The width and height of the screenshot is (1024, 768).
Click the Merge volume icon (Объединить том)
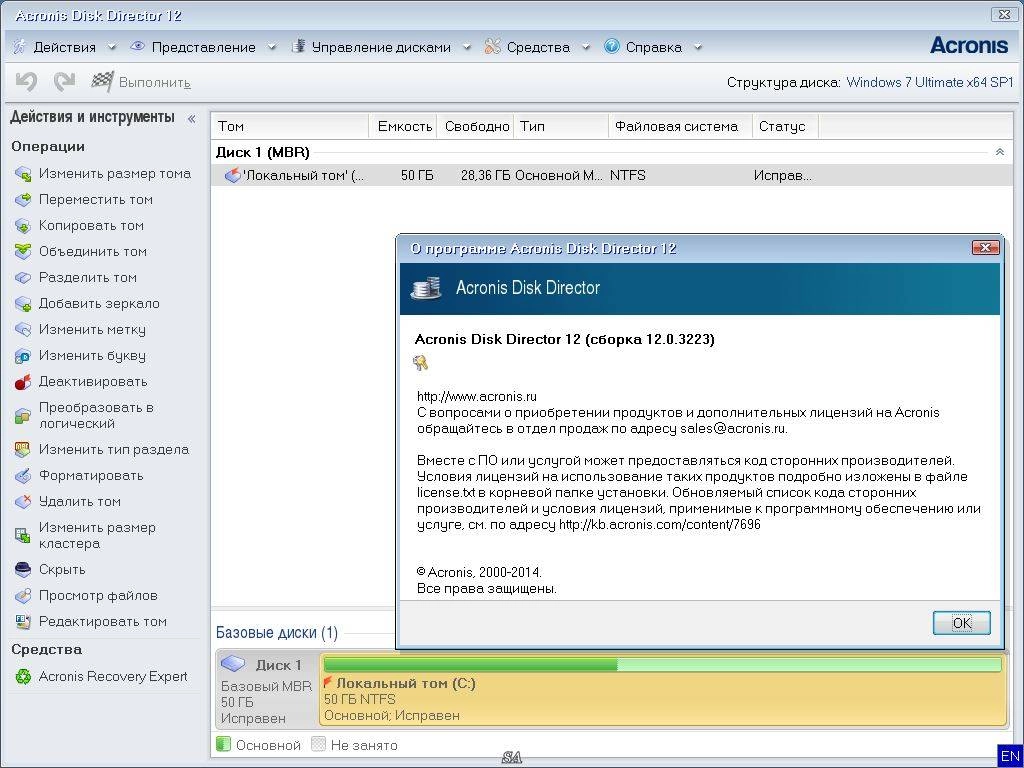[x=23, y=252]
